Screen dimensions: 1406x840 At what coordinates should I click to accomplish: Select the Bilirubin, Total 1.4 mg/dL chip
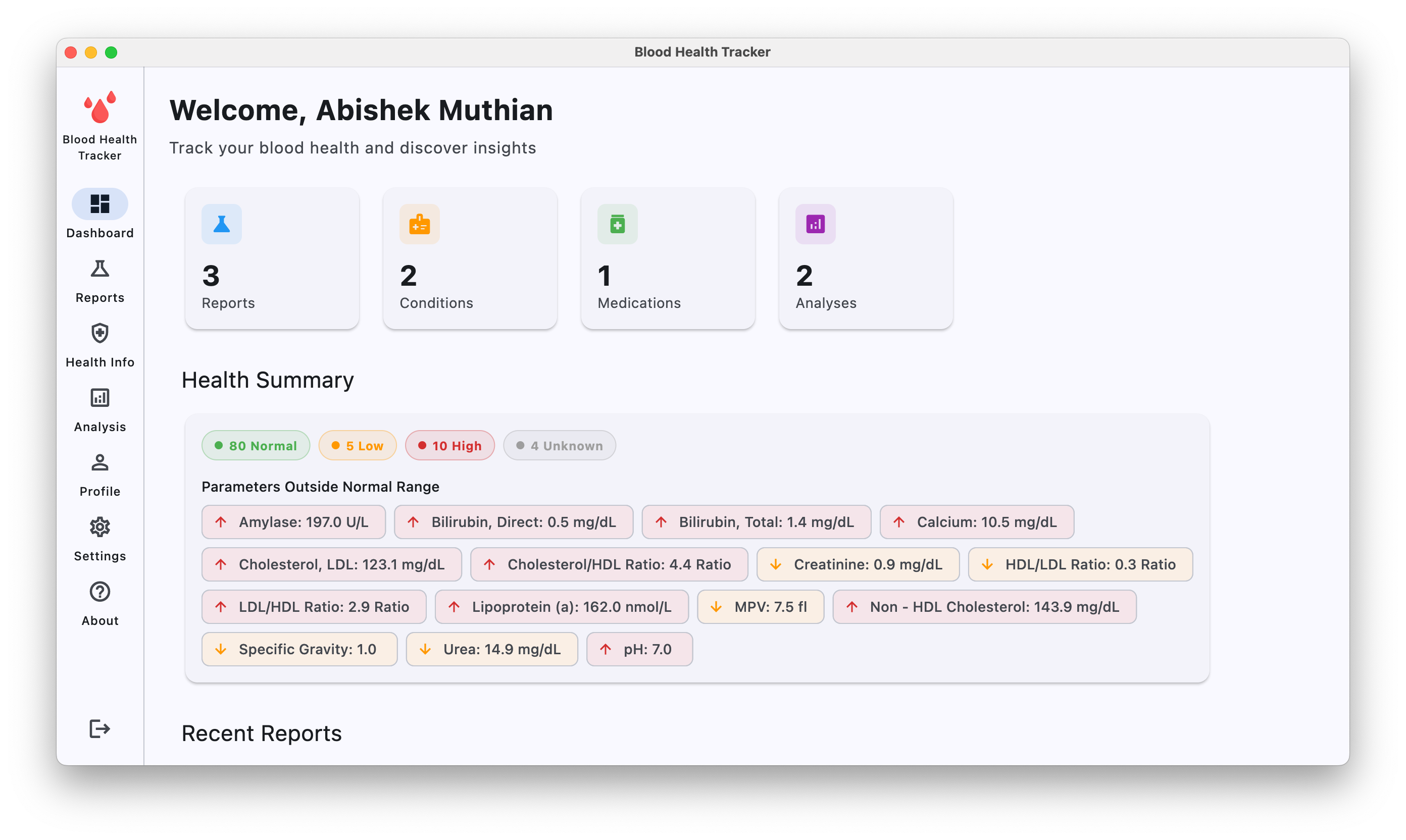pyautogui.click(x=757, y=522)
